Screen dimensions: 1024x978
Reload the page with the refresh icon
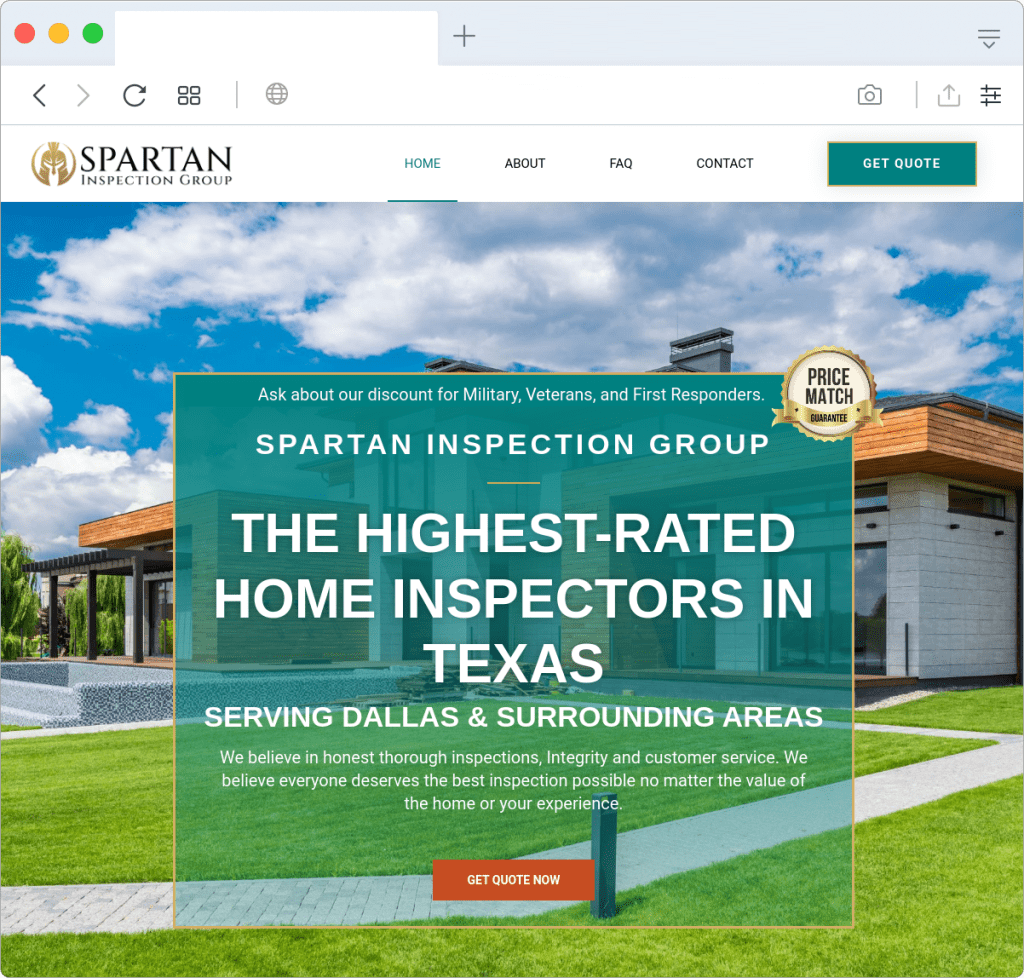pyautogui.click(x=135, y=95)
